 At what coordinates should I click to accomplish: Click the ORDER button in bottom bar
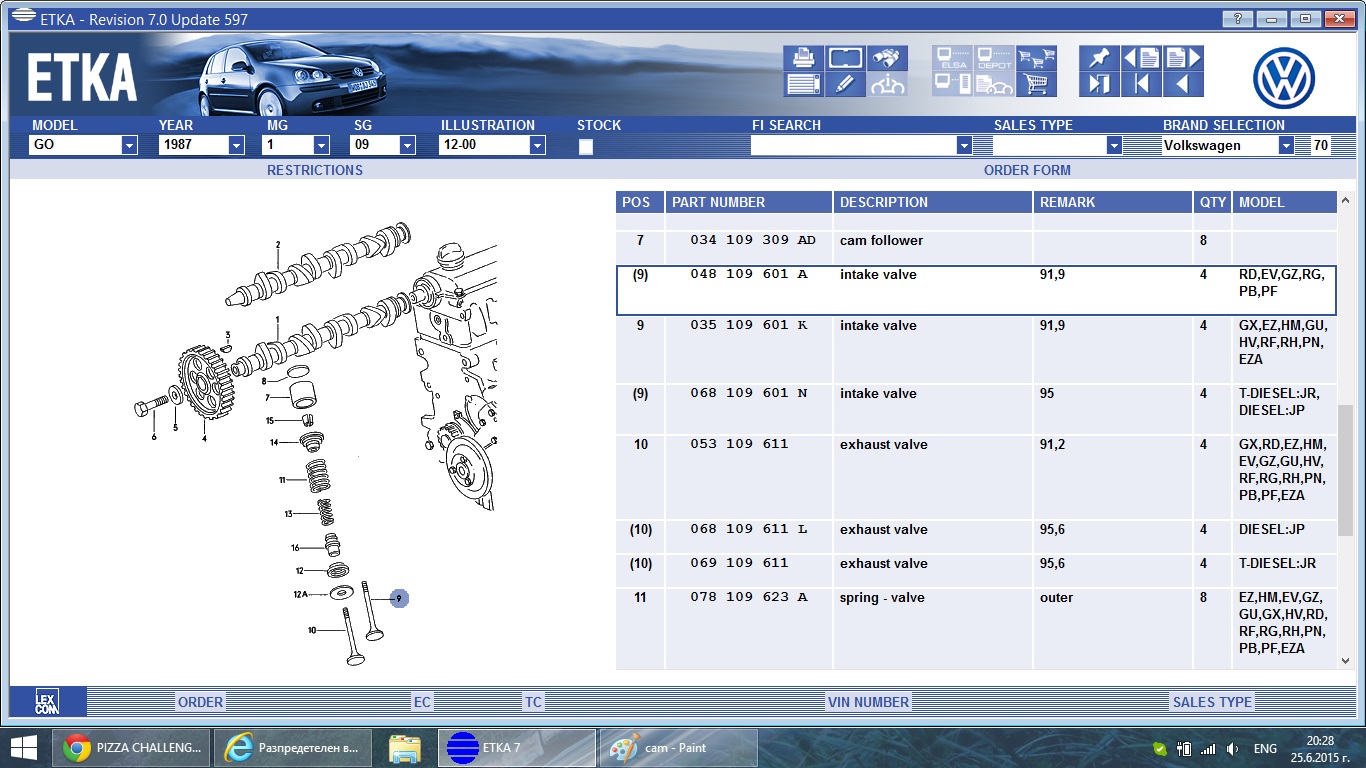coord(200,702)
